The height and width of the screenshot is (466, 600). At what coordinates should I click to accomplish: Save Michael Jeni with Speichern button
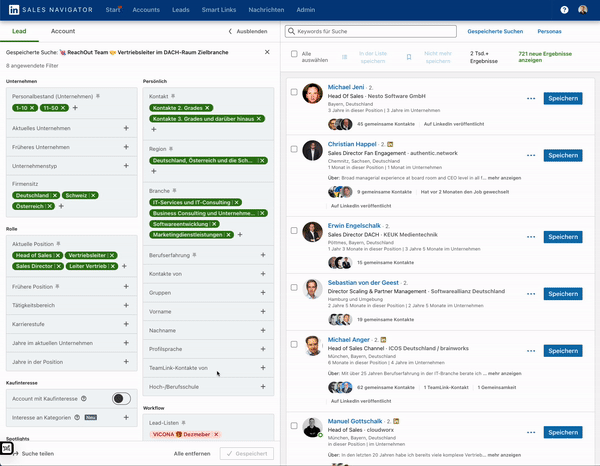point(563,99)
